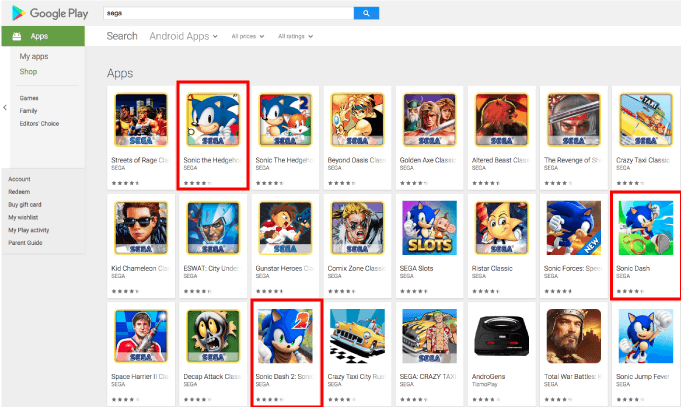Open the Crazy Taxi Classic icon
The height and width of the screenshot is (407, 681).
646,120
